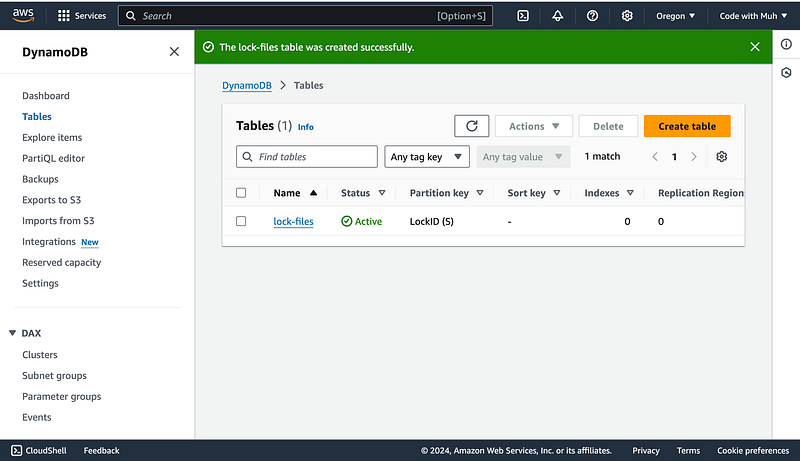Open Terms link in footer
This screenshot has height=461, width=800.
(x=688, y=451)
